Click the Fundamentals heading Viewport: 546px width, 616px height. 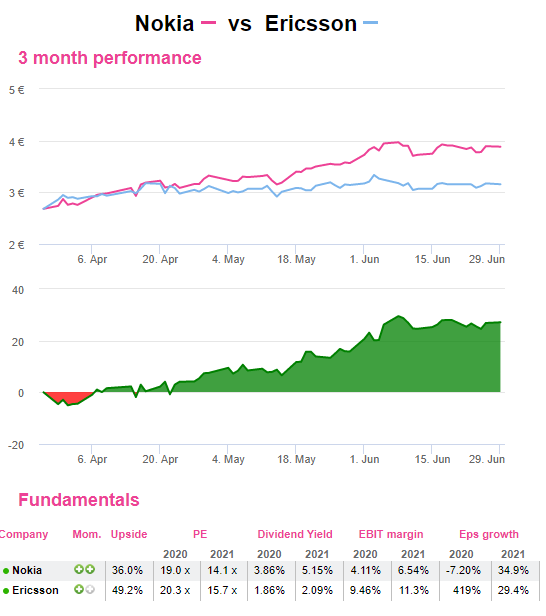[79, 500]
